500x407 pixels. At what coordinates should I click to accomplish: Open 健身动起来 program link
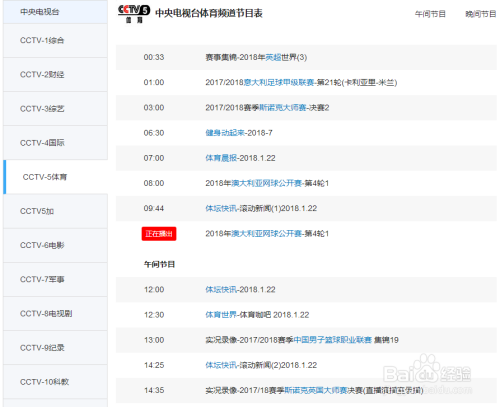[x=225, y=133]
